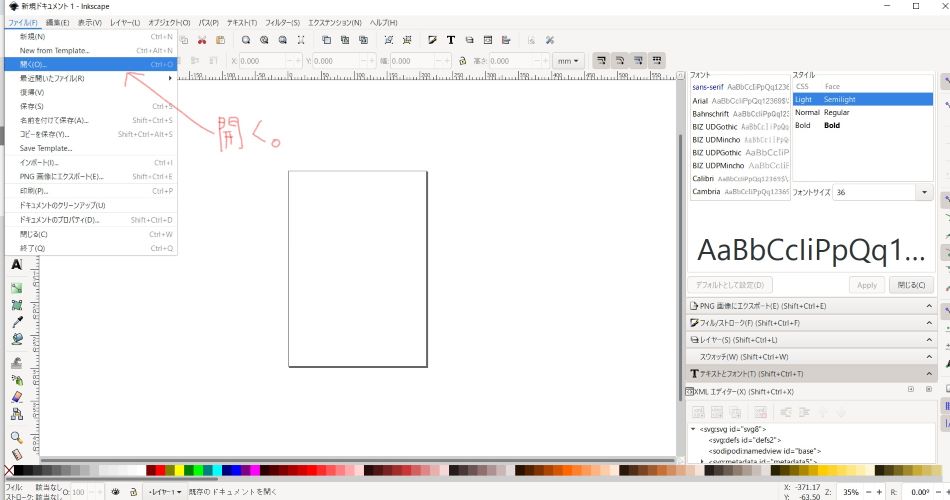Select svg:defs node in XML editor

[x=745, y=440]
